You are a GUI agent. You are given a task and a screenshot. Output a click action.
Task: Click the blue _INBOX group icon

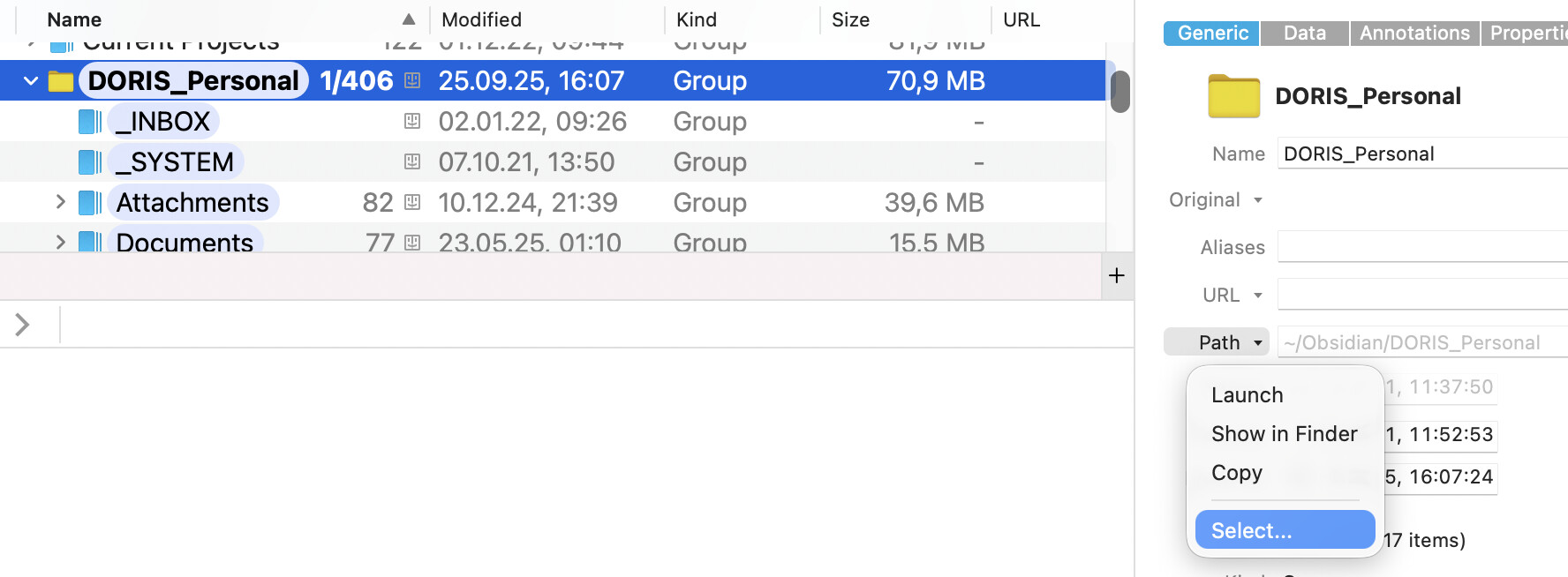[x=90, y=122]
